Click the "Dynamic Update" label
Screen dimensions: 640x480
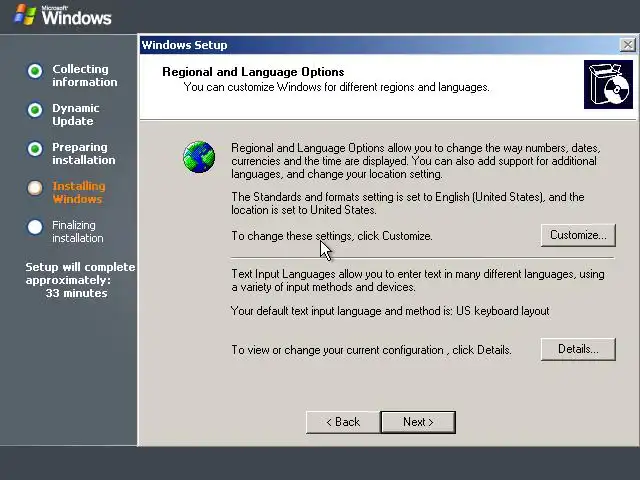(x=76, y=115)
